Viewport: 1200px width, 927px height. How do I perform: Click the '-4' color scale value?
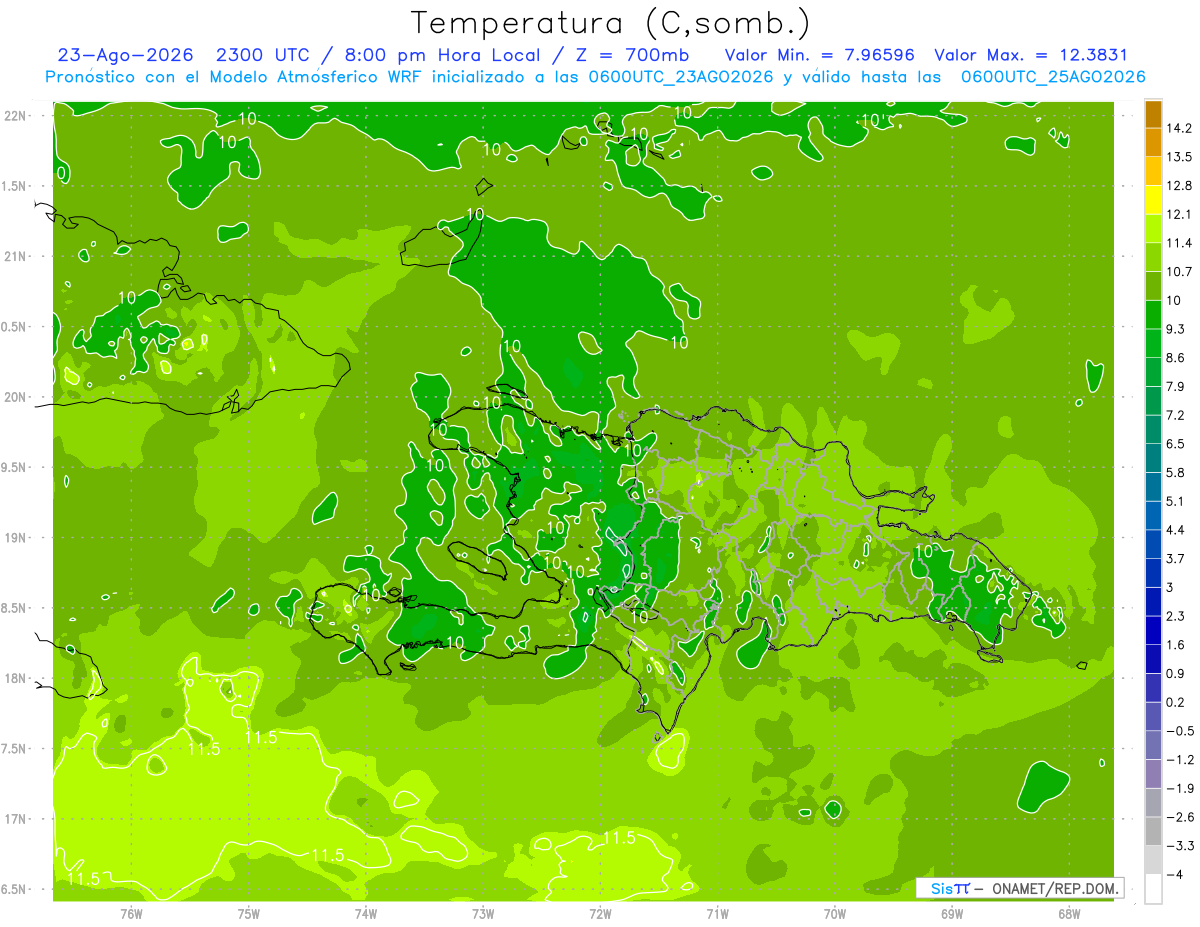(1175, 875)
